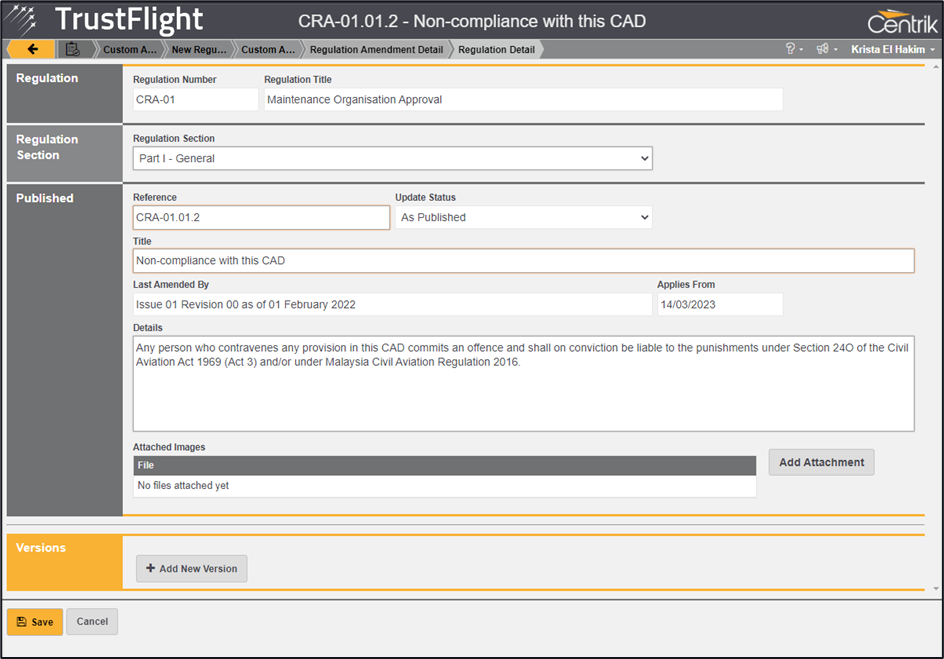Open the clipboard icon in the breadcrumb bar
944x659 pixels.
click(72, 49)
